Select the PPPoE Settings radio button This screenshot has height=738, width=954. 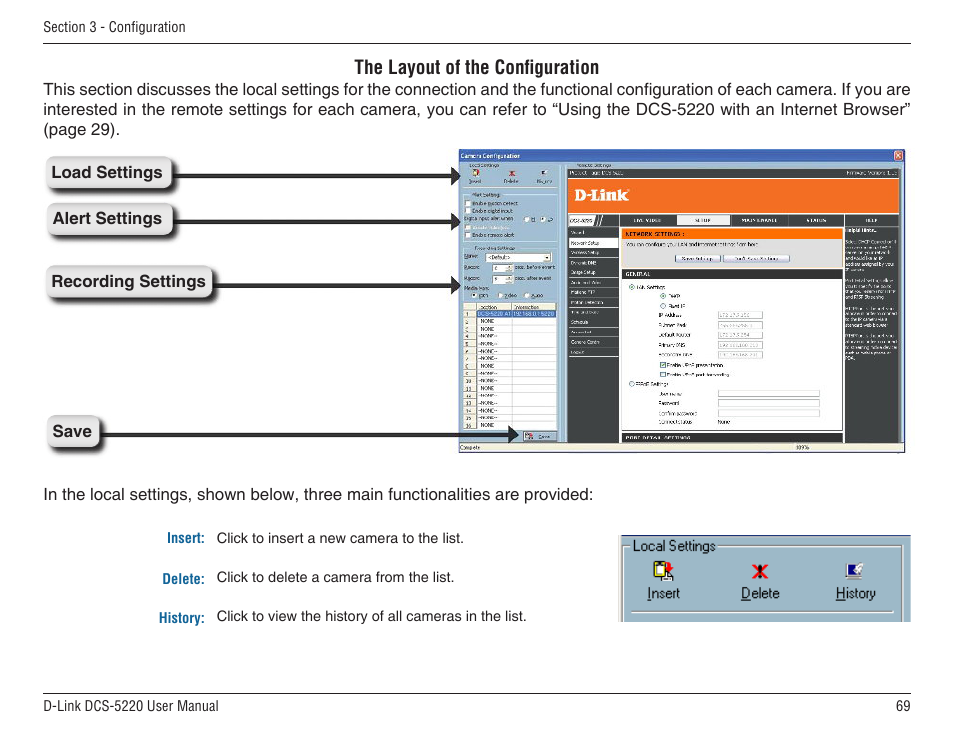coord(632,384)
